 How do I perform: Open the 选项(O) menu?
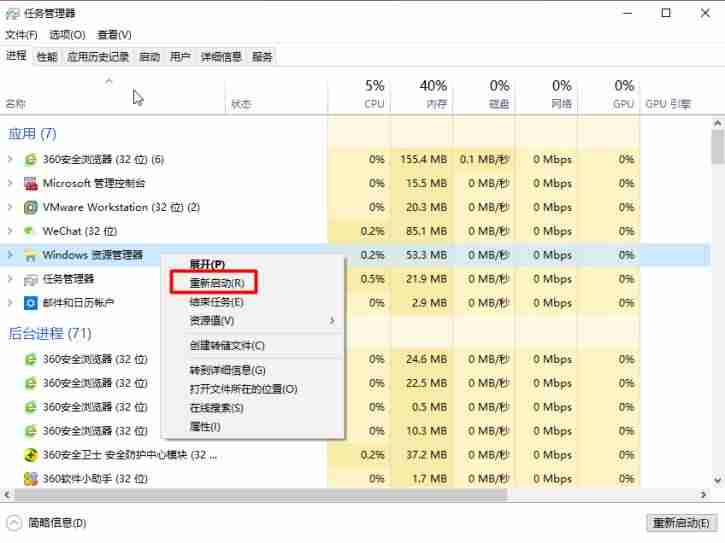[x=68, y=35]
